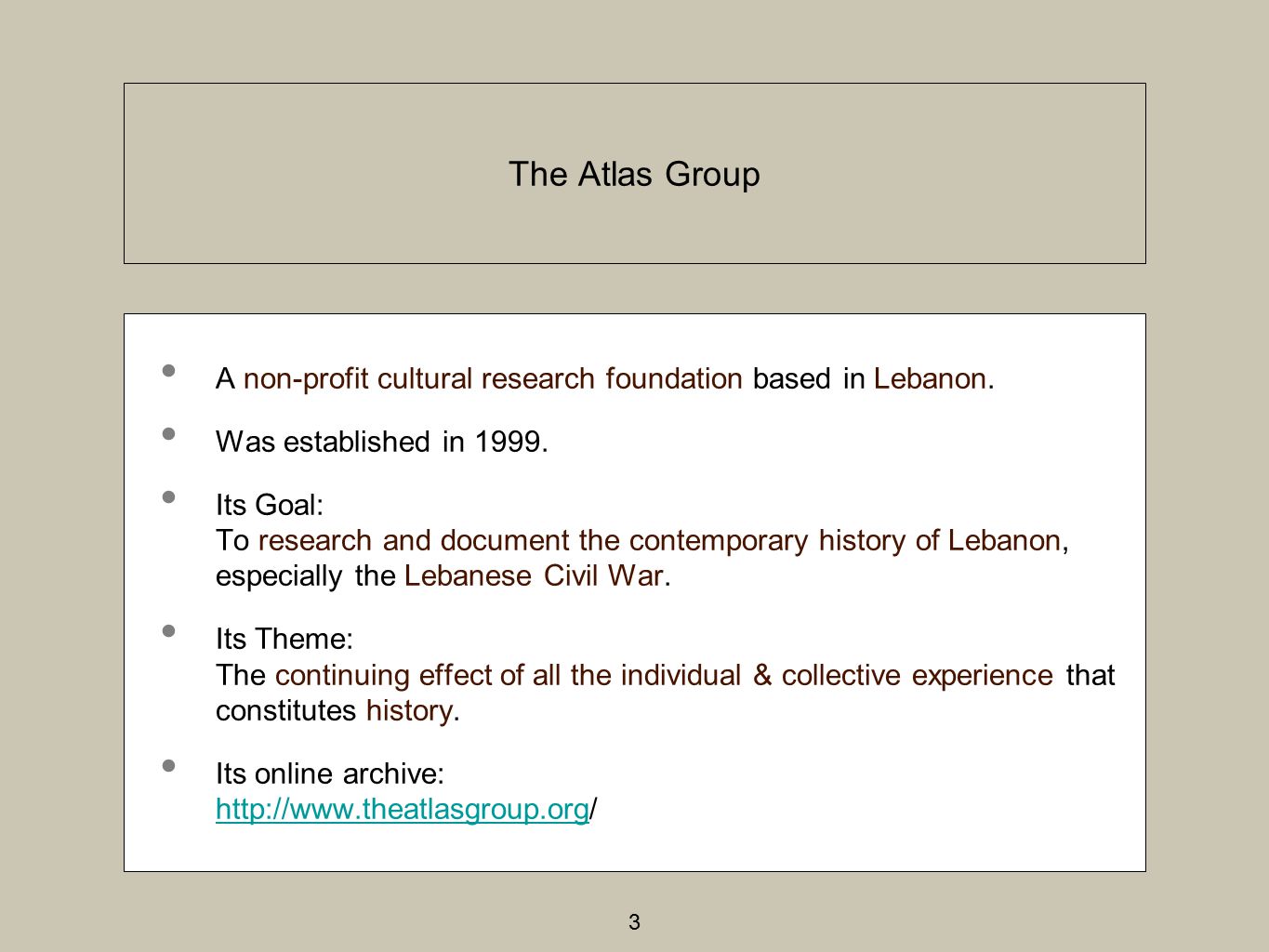
Task: Click the phrase 'collective experience'
Action: point(918,674)
